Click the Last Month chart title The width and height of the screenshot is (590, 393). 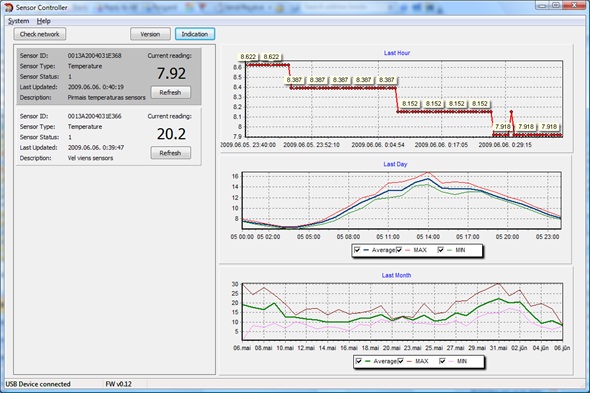pyautogui.click(x=396, y=275)
